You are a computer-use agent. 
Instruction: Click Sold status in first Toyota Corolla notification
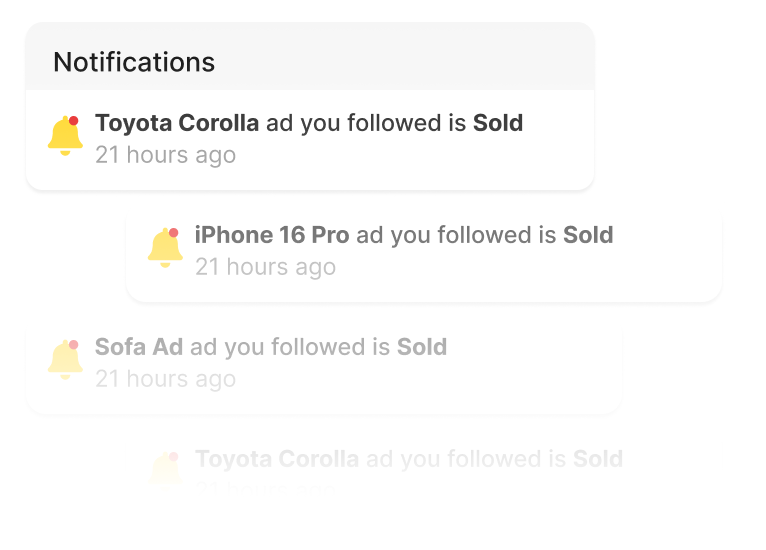(498, 123)
